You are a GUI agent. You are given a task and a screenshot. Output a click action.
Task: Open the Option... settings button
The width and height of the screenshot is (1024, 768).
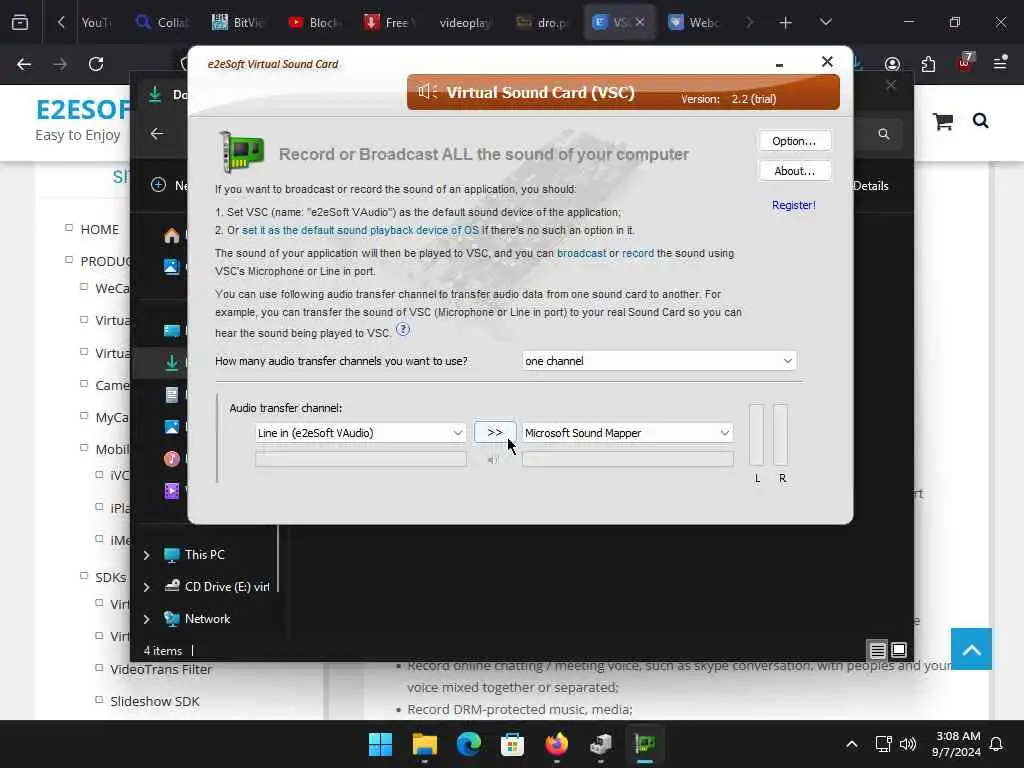pyautogui.click(x=794, y=141)
